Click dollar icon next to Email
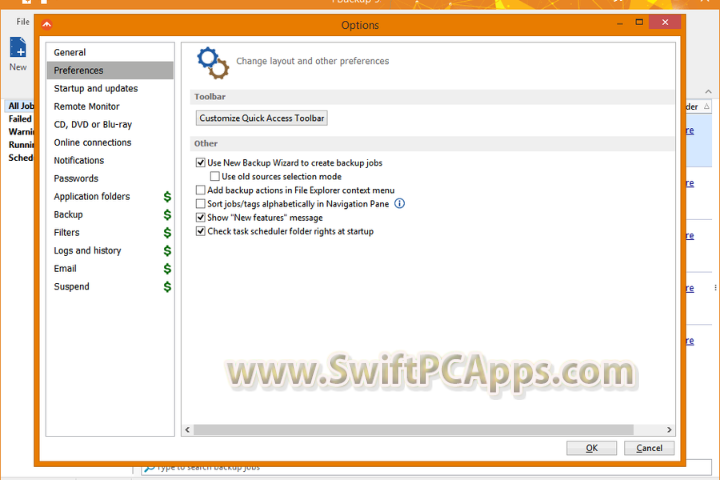The image size is (720, 480). pyautogui.click(x=167, y=269)
